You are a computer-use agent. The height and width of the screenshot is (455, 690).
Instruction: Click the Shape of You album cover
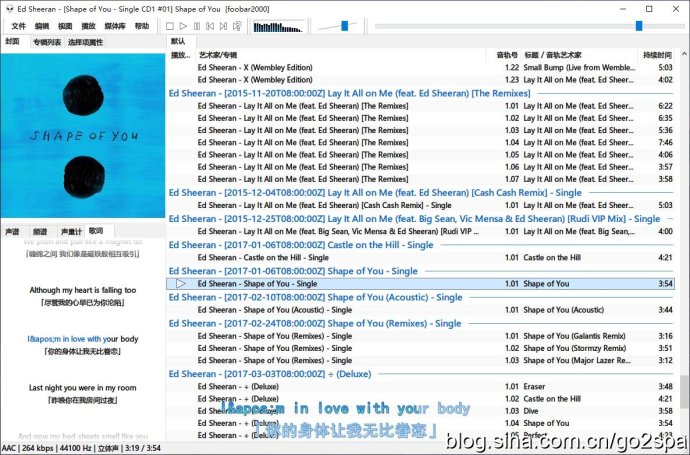coord(83,136)
